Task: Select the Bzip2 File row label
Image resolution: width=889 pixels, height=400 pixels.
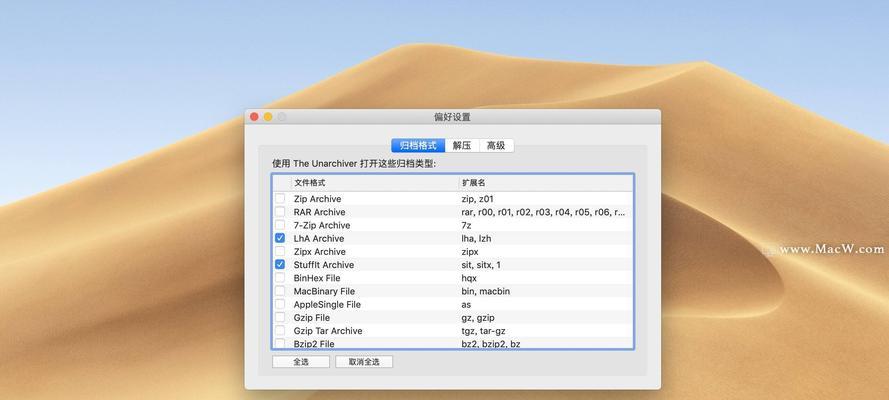Action: pyautogui.click(x=314, y=344)
